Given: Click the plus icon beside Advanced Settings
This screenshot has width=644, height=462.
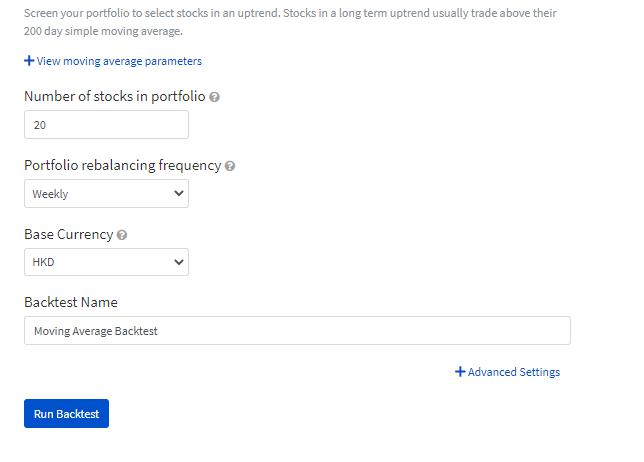Looking at the screenshot, I should (x=460, y=372).
